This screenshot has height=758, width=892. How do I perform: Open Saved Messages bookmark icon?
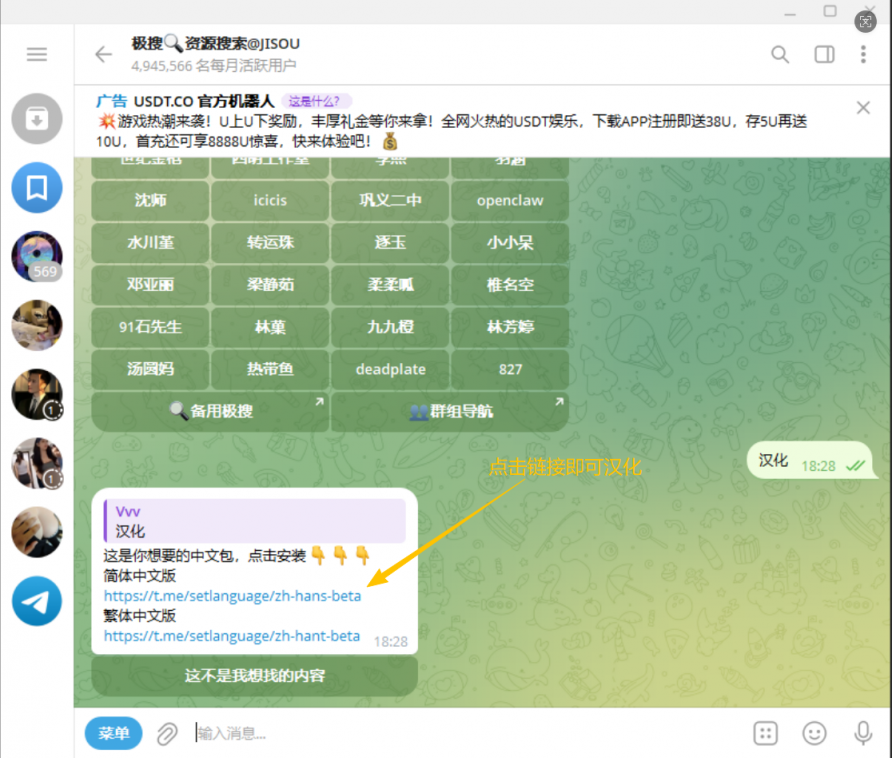37,188
